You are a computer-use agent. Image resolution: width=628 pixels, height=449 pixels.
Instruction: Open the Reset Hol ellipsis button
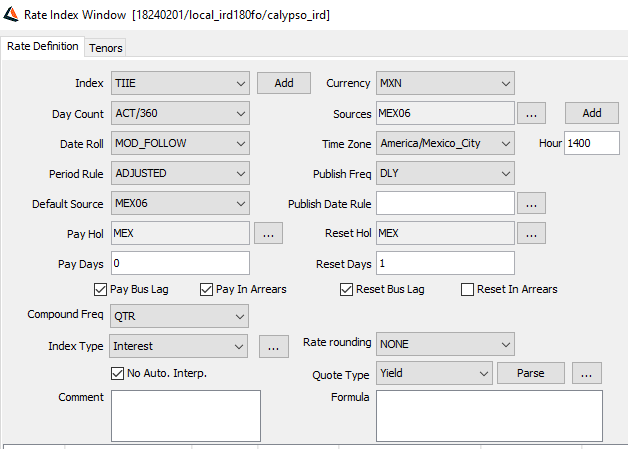[x=531, y=234]
